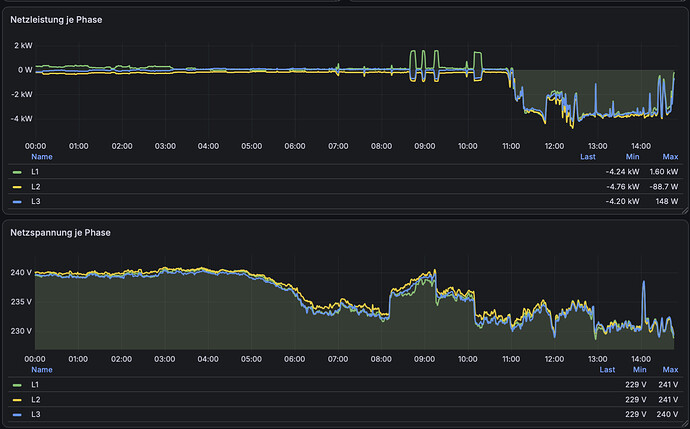This screenshot has width=690, height=429.
Task: Toggle L1 series visibility in Netzleistung legend
Action: [35, 172]
